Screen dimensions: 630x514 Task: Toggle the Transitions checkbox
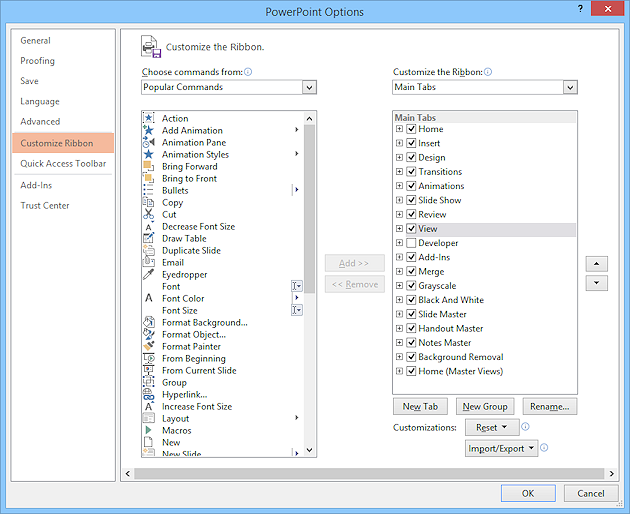411,172
